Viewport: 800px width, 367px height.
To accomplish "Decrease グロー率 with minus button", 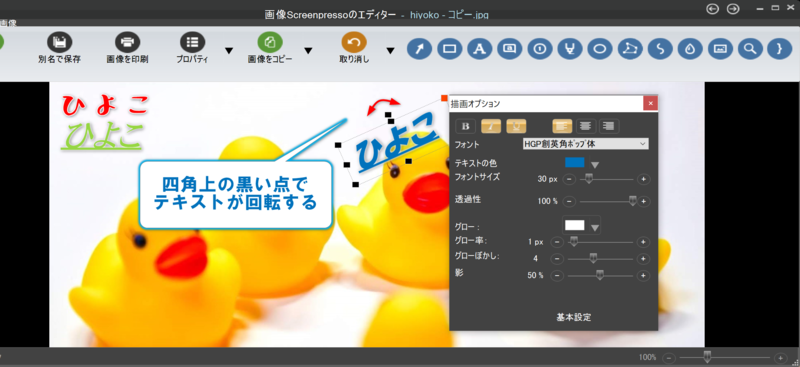I will coord(558,242).
